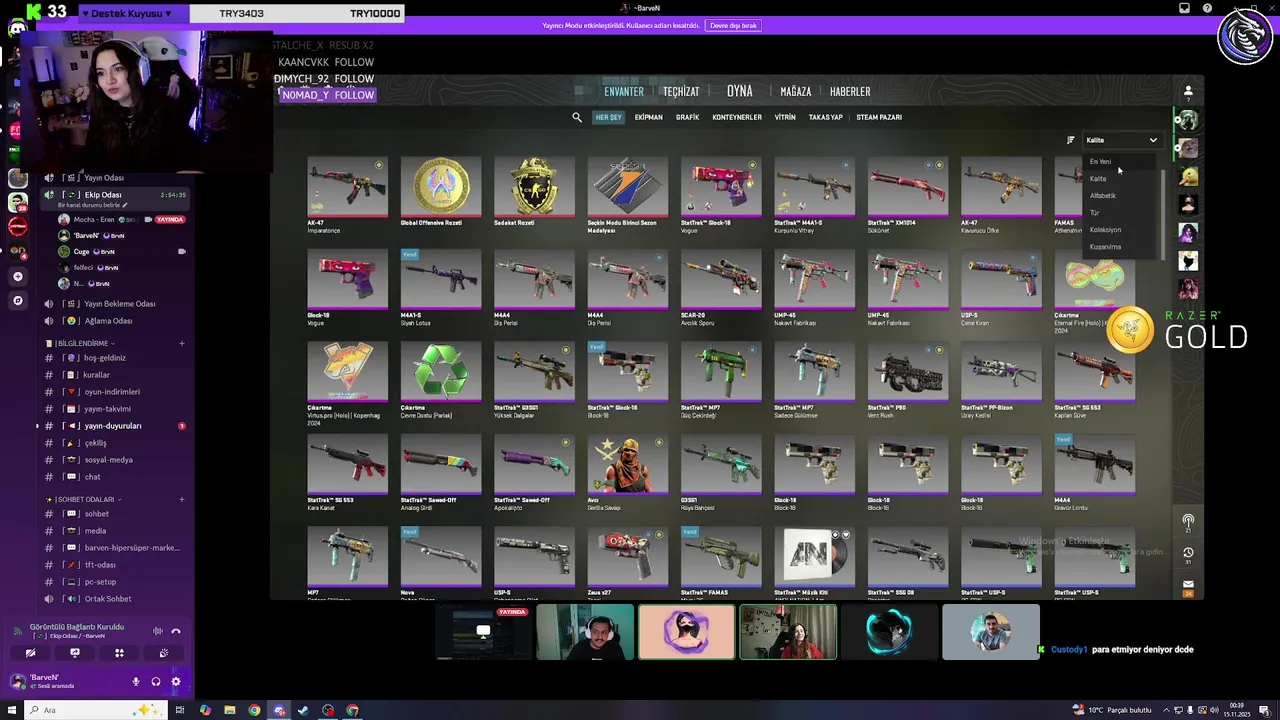Screen dimensions: 1280x720
Task: Open the ENVANTER main tab
Action: (624, 91)
